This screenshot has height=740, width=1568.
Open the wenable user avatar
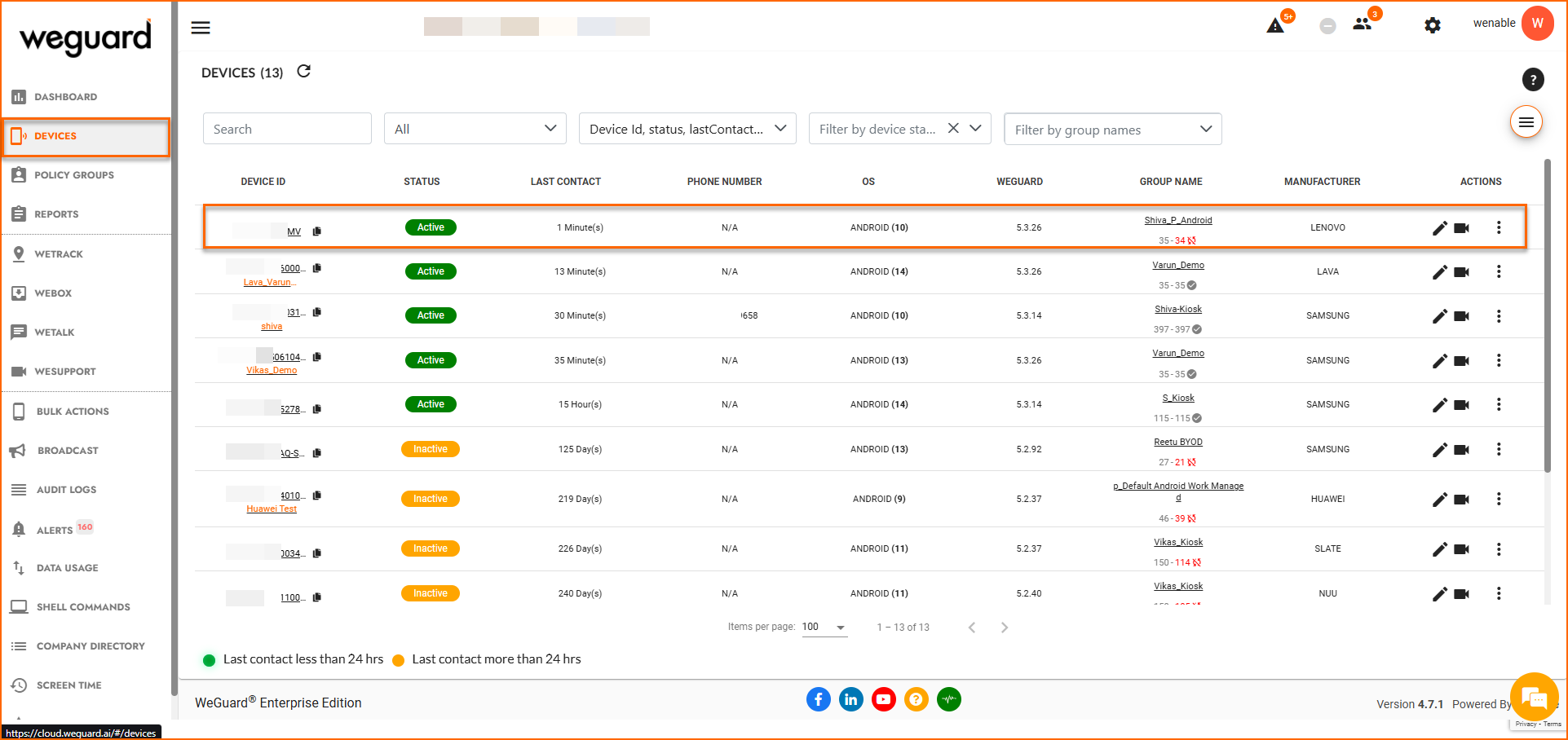[x=1537, y=23]
